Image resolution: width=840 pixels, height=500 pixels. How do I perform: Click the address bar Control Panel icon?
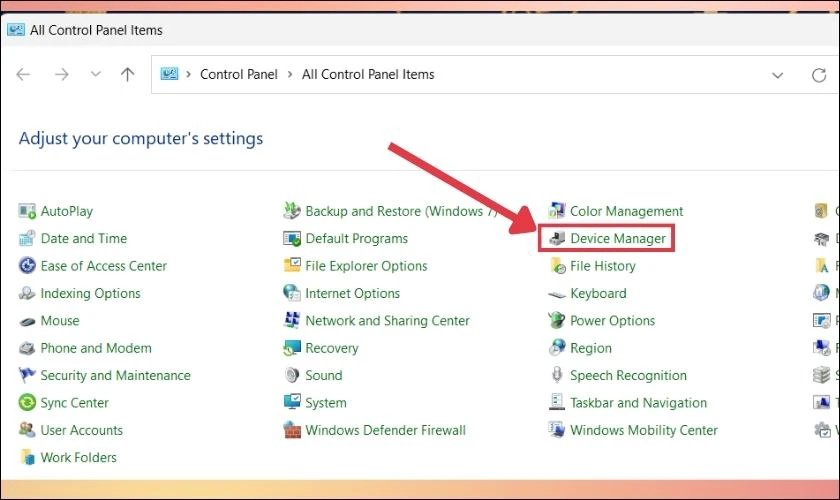tap(169, 74)
